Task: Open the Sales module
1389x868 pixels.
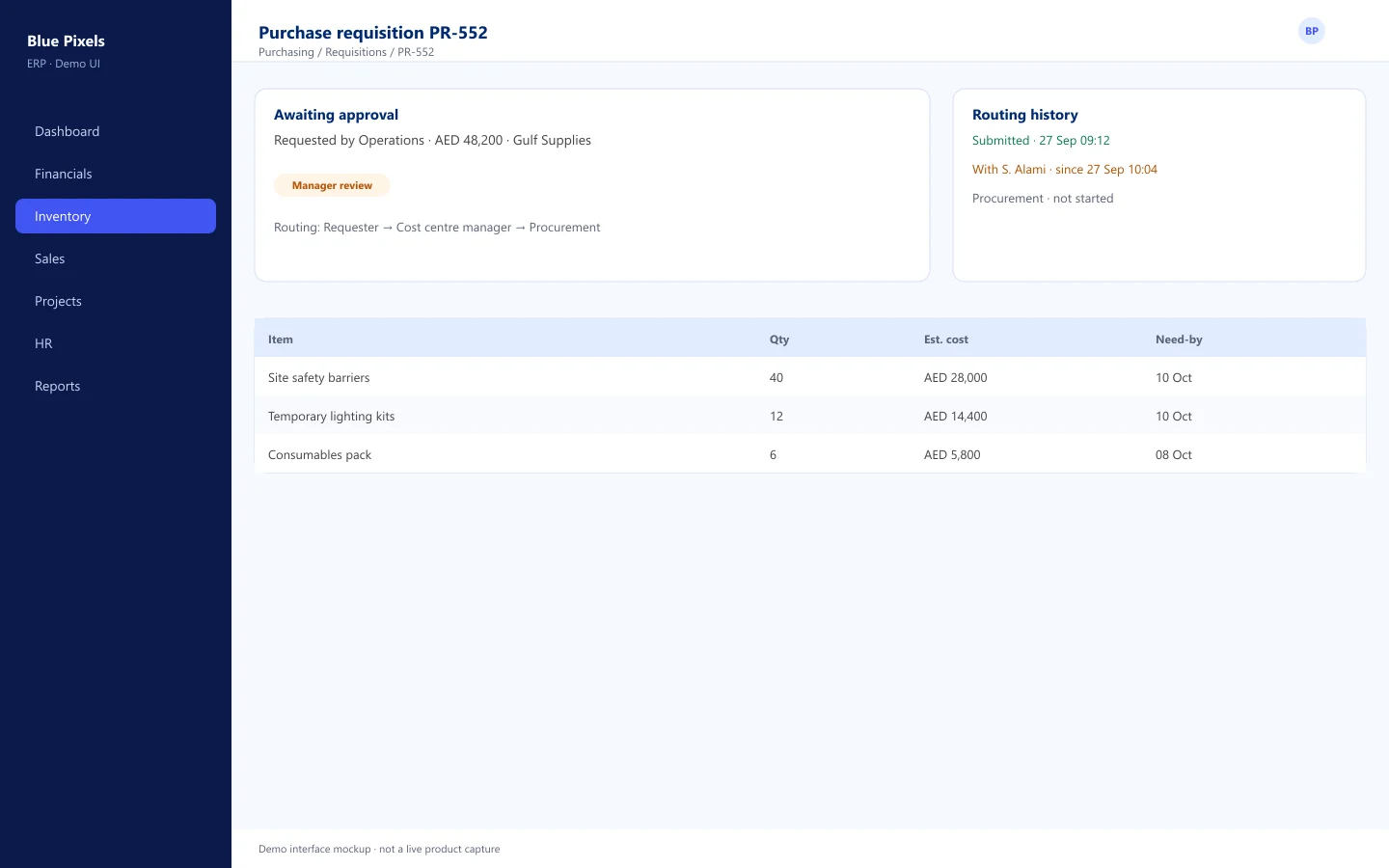Action: (116, 258)
